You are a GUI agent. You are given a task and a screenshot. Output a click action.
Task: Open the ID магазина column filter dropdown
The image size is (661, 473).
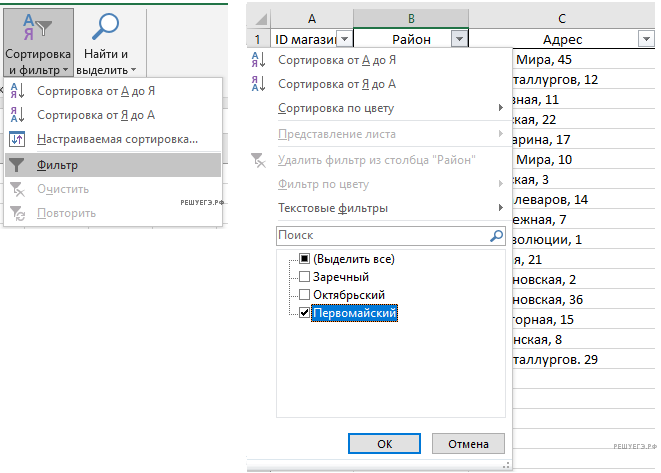[x=344, y=39]
